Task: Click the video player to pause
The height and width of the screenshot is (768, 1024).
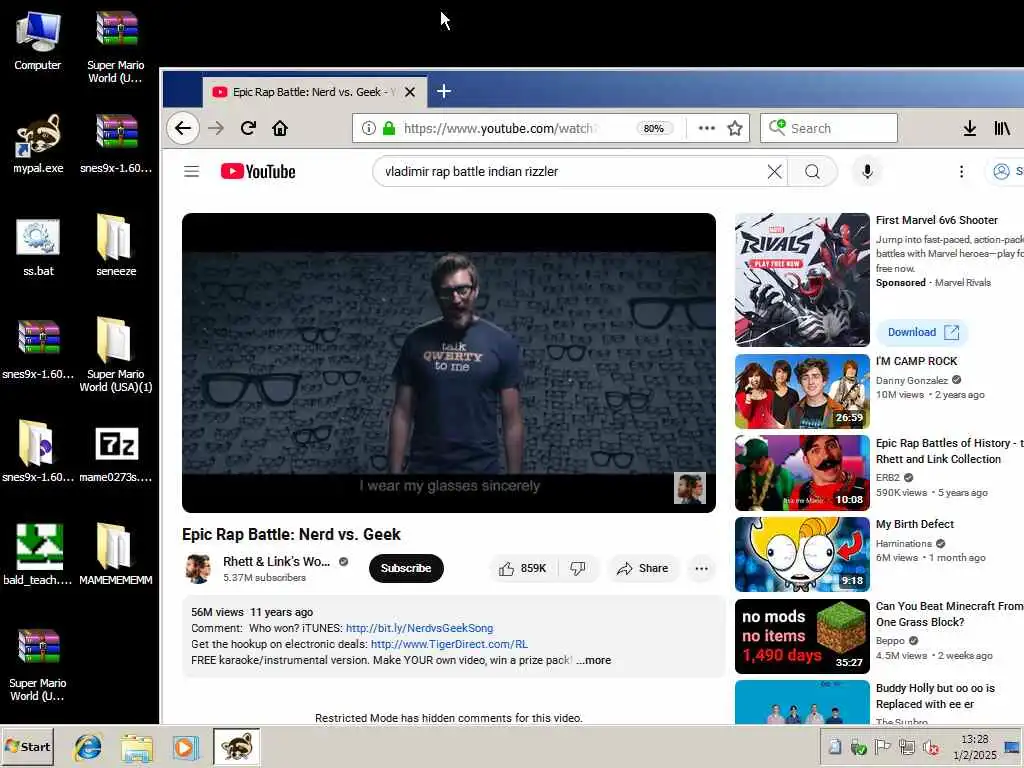Action: 449,362
